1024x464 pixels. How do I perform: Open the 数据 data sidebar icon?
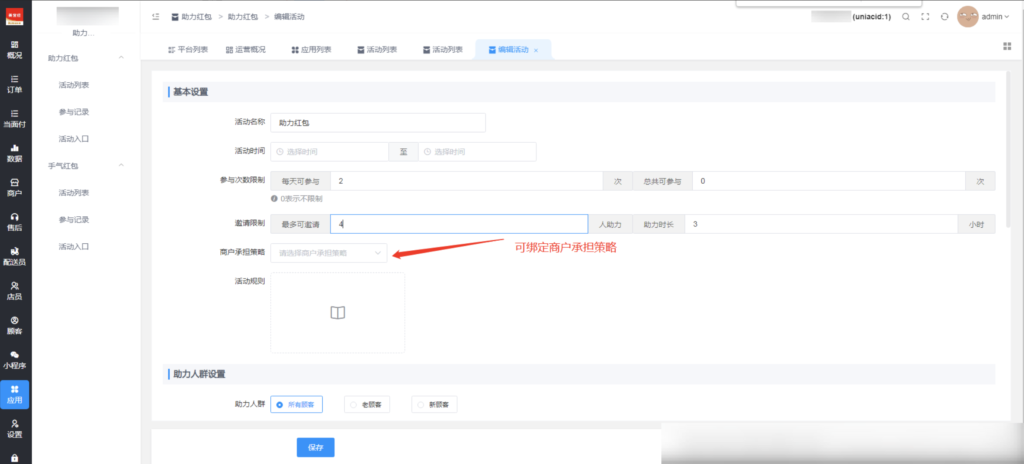pyautogui.click(x=15, y=153)
